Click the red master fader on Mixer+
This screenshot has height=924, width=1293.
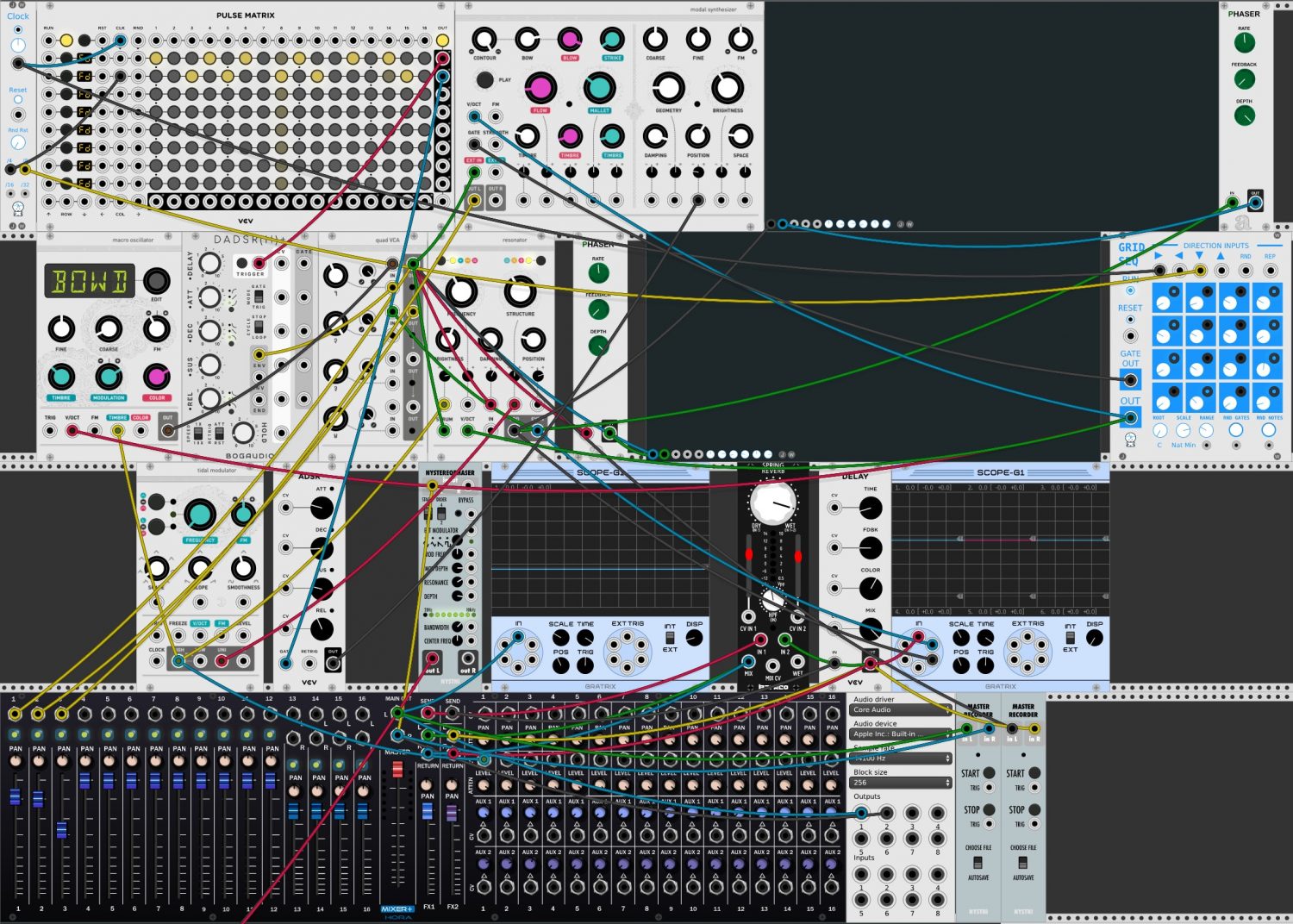coord(397,768)
